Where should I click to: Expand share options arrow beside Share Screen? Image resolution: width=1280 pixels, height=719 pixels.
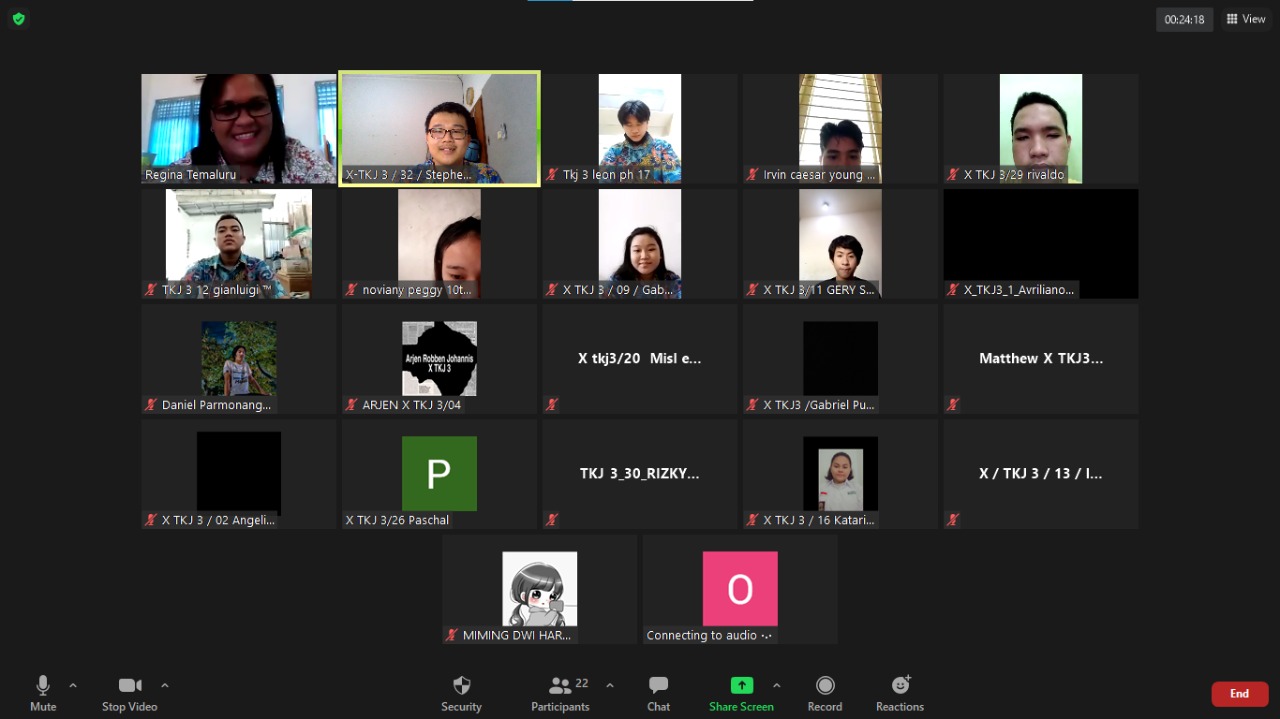pos(776,685)
